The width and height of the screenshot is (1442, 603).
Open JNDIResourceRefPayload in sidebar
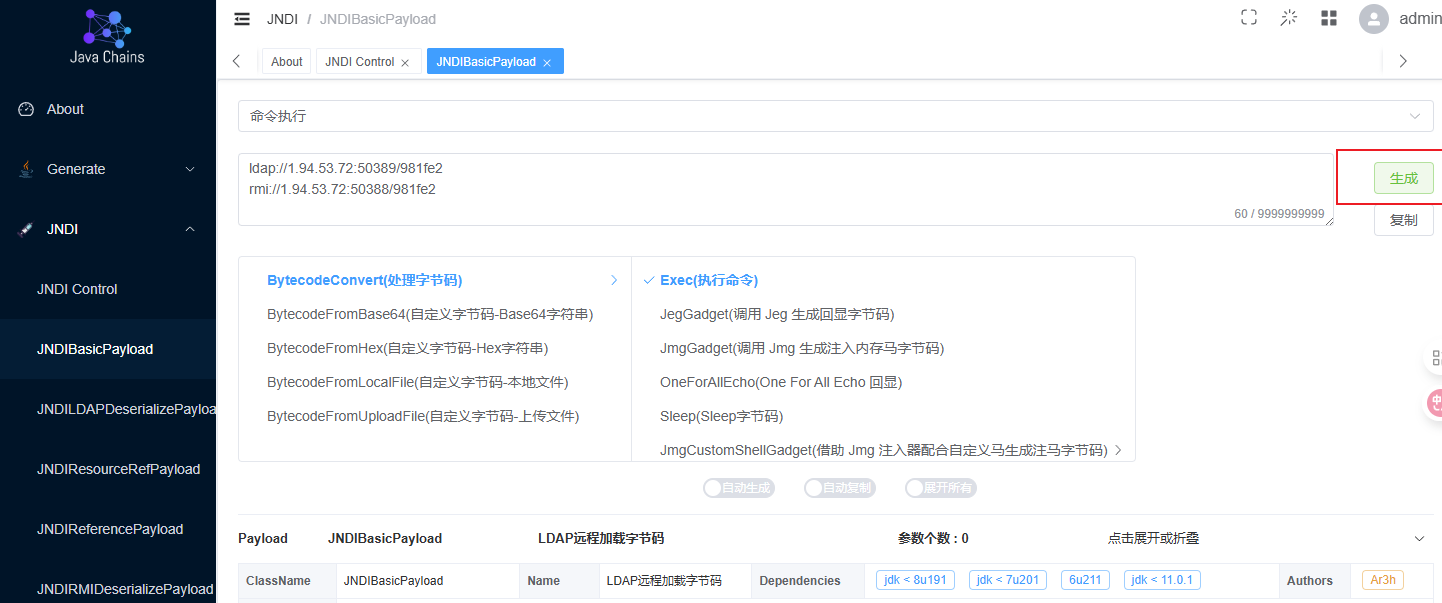click(118, 469)
